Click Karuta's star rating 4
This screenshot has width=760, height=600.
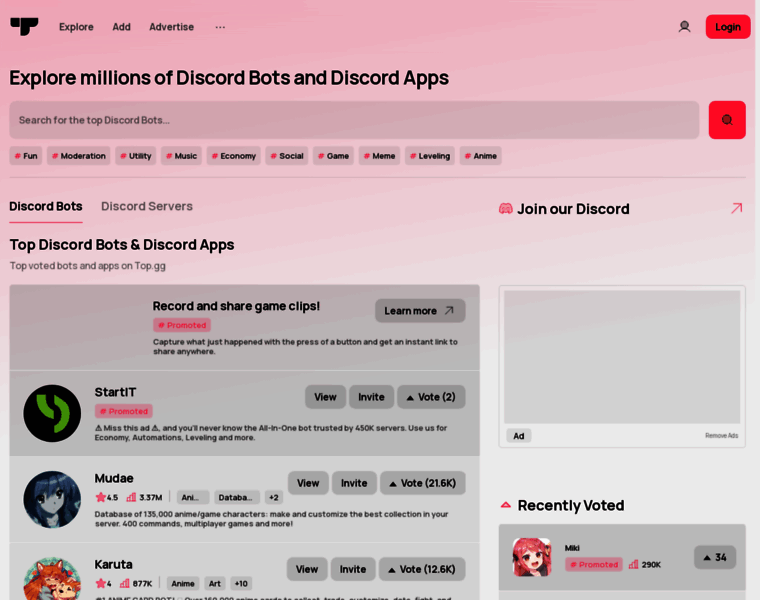103,584
